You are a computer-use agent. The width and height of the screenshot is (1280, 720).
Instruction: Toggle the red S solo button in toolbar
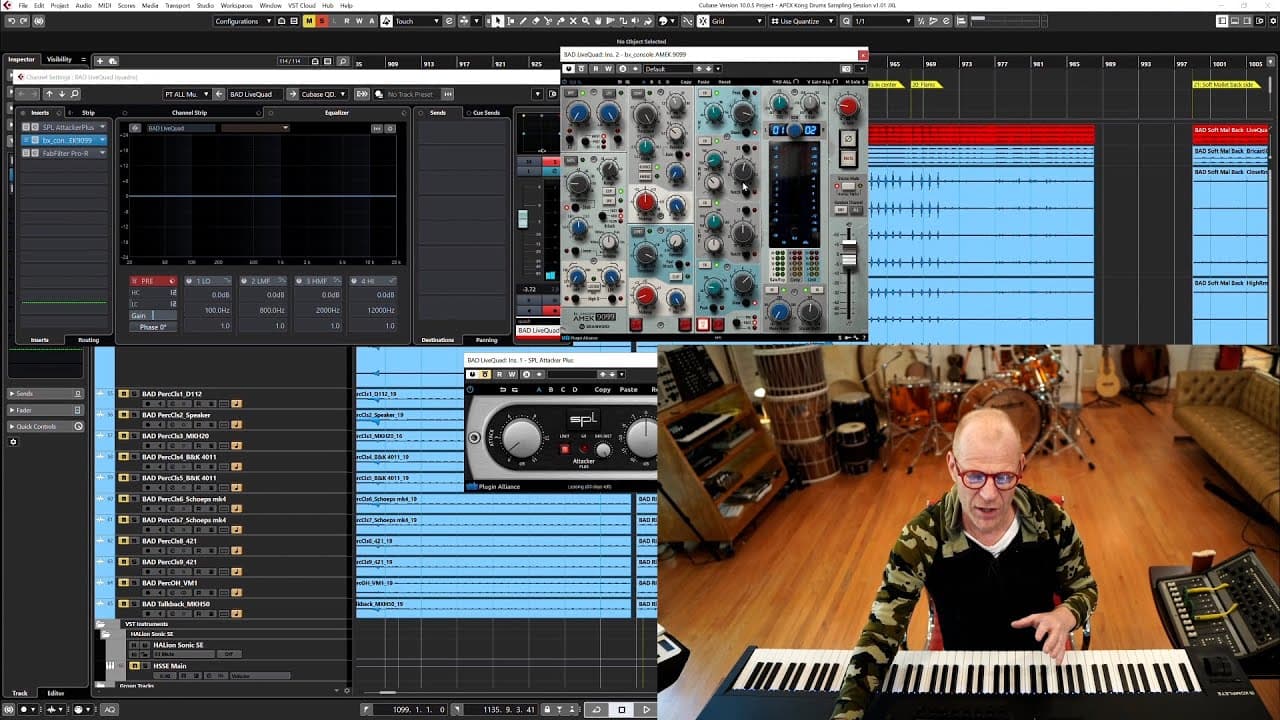[321, 21]
